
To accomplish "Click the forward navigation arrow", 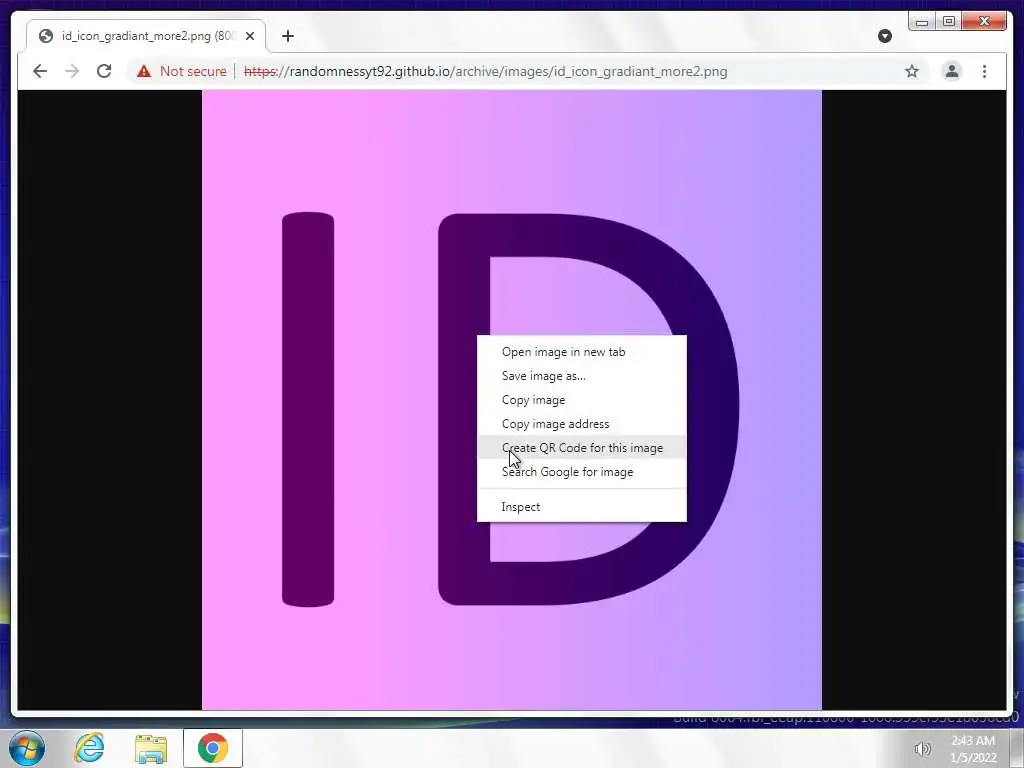I will (x=72, y=71).
